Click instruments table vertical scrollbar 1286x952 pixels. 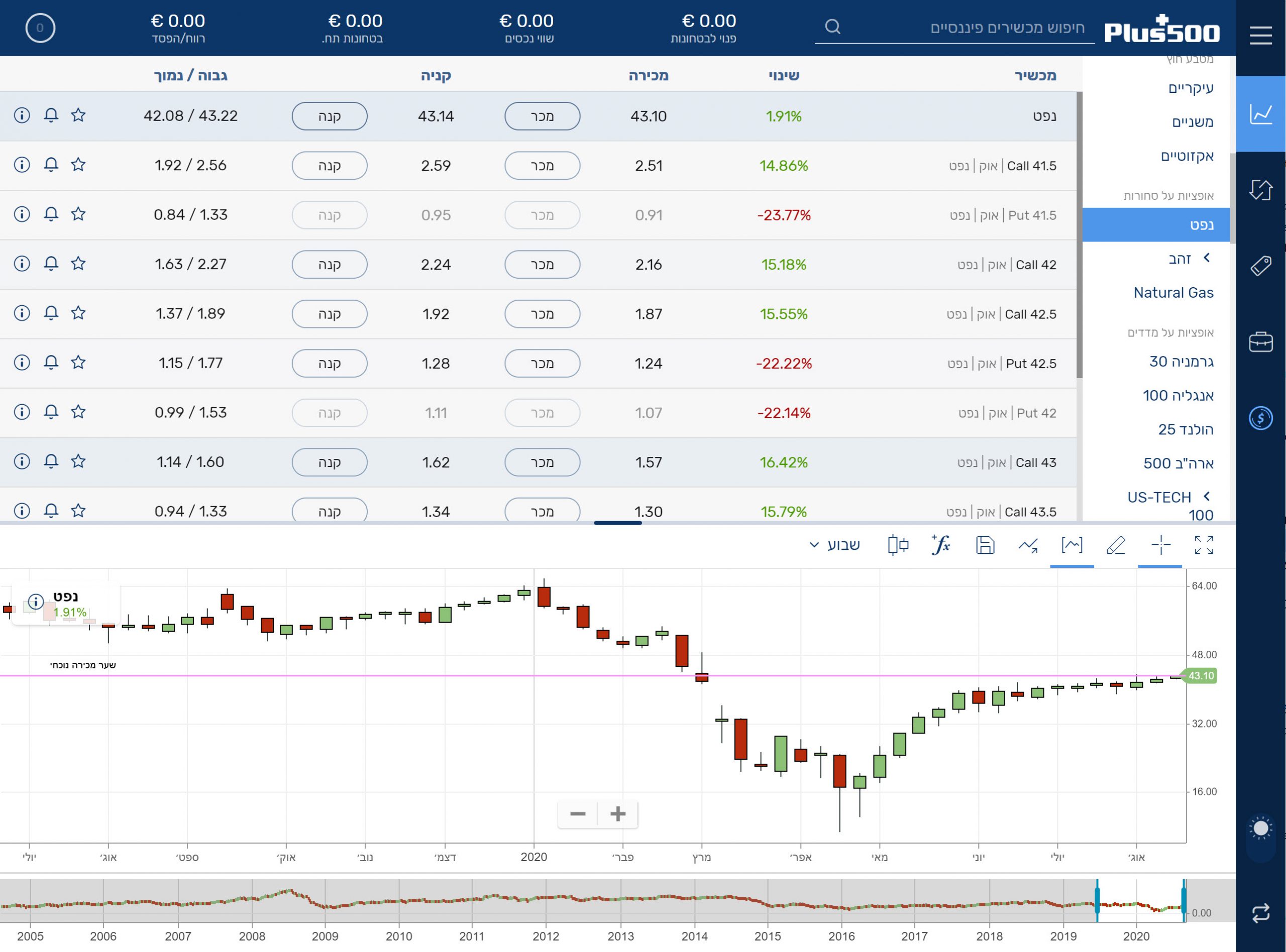(x=1079, y=234)
